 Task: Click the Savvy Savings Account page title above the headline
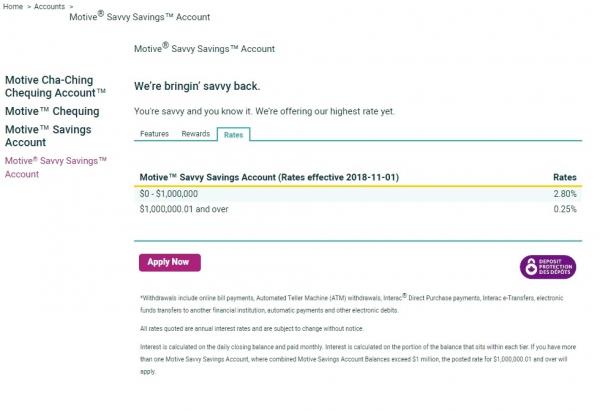point(204,48)
